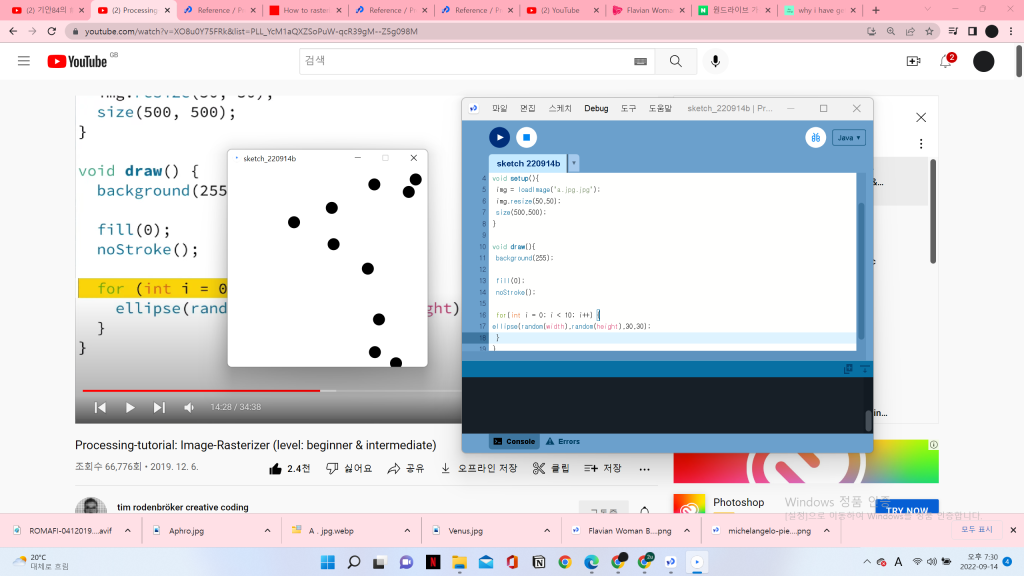Viewport: 1024px width, 576px height.
Task: Open the 파일 menu in Processing
Action: tap(500, 108)
